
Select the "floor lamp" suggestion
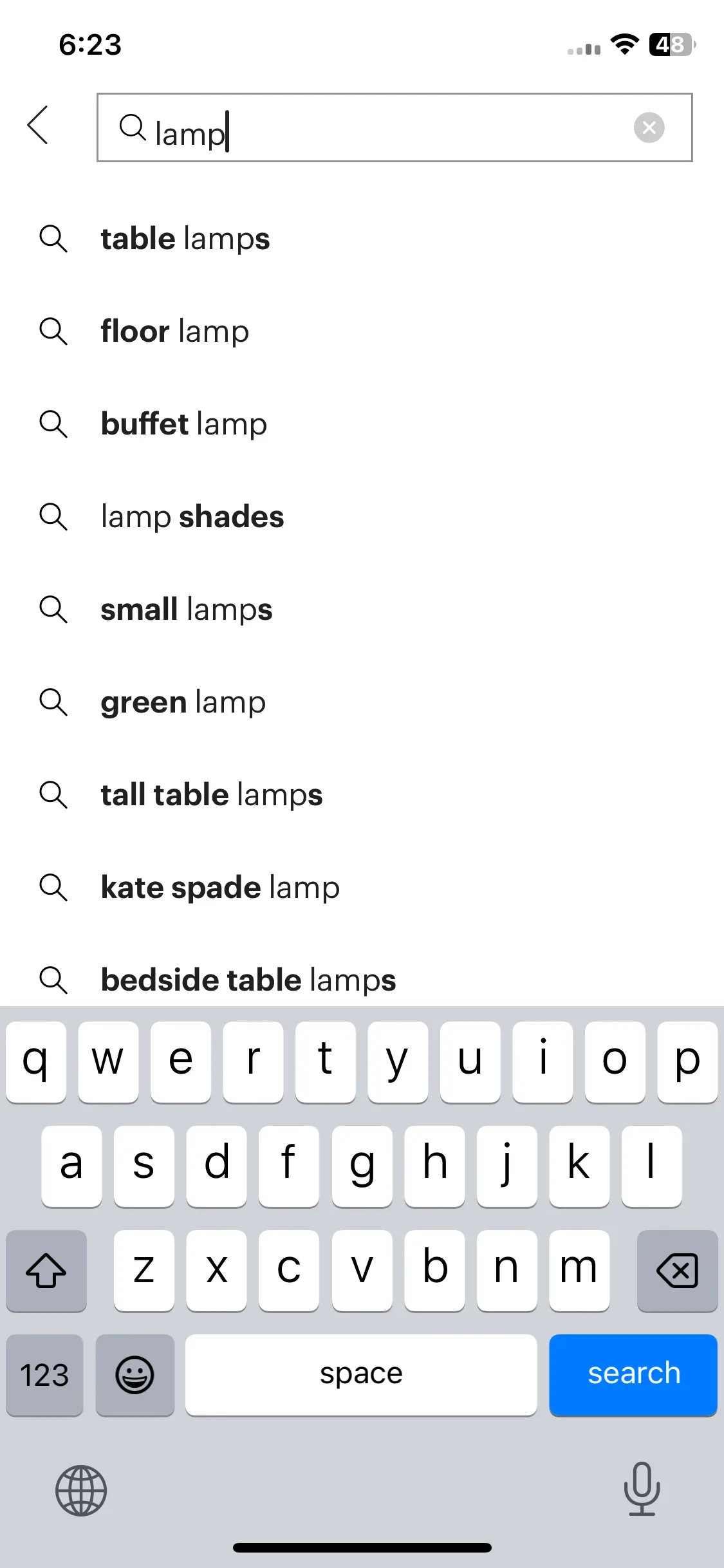click(x=362, y=331)
